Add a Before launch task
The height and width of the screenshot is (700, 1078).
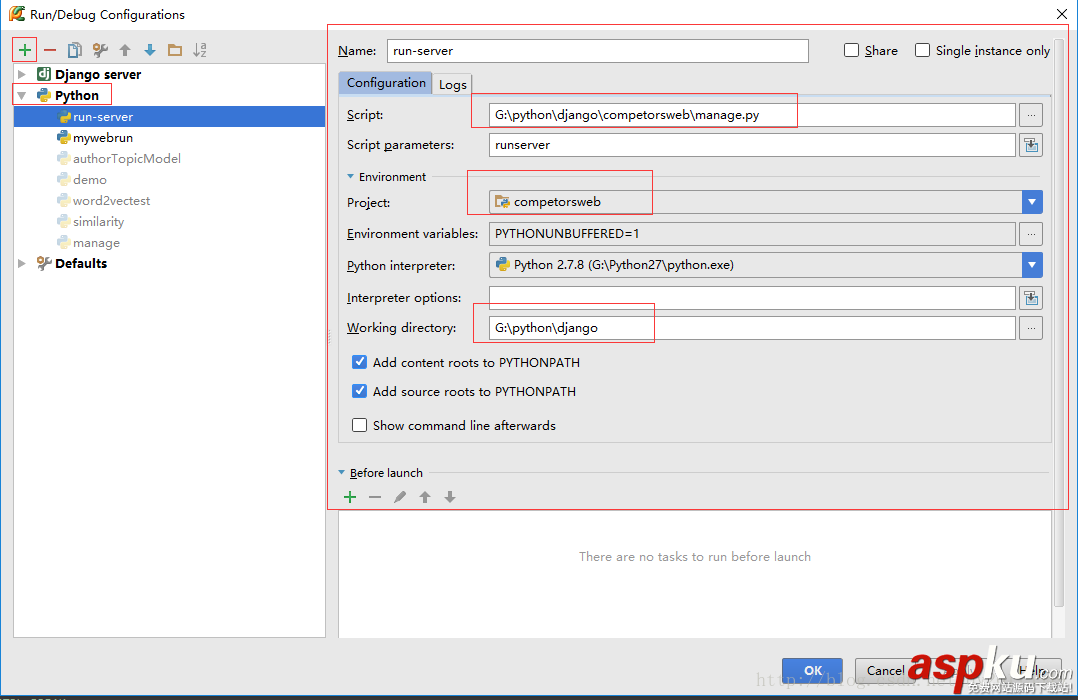tap(350, 497)
